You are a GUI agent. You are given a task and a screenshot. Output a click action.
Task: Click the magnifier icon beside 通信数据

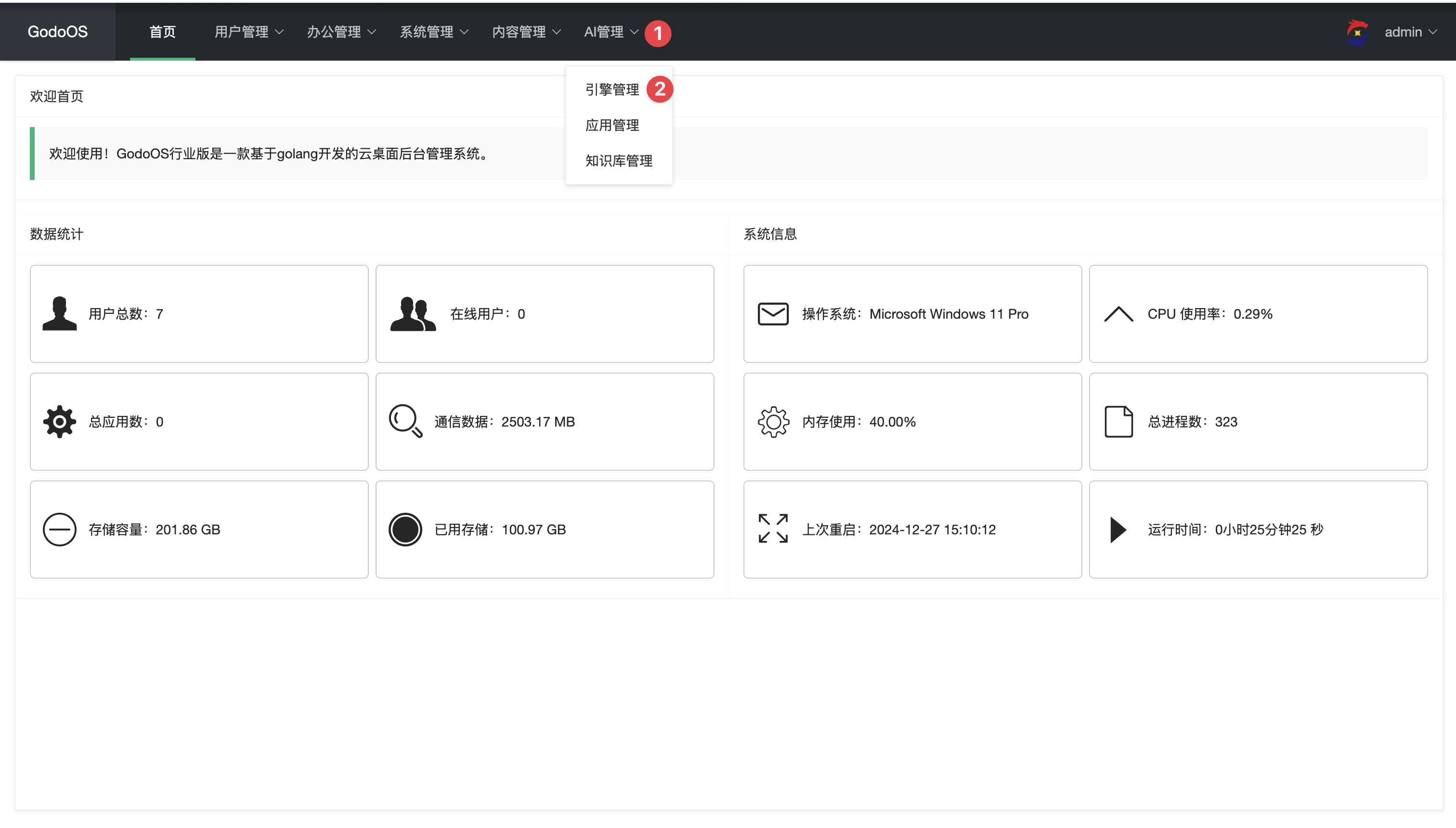(x=404, y=421)
